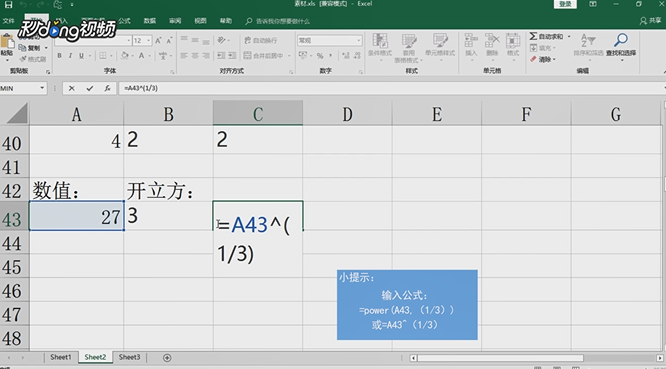Click the Insert Function fx icon
The image size is (666, 369).
pyautogui.click(x=107, y=88)
